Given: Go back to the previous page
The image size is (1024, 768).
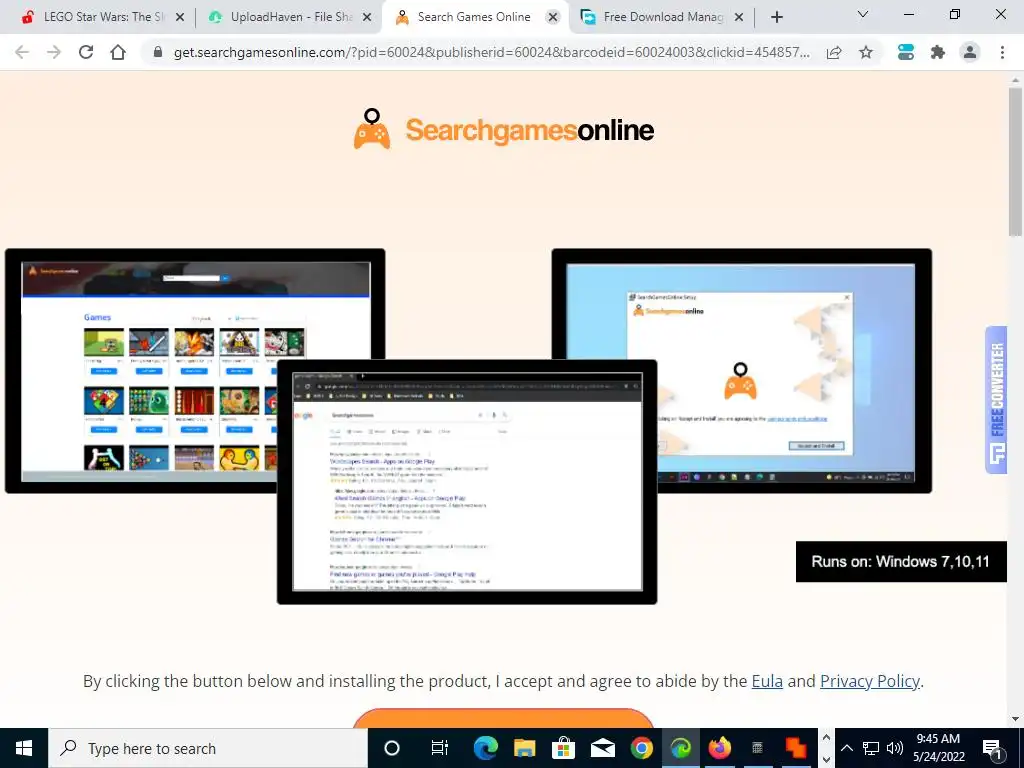Looking at the screenshot, I should (22, 52).
